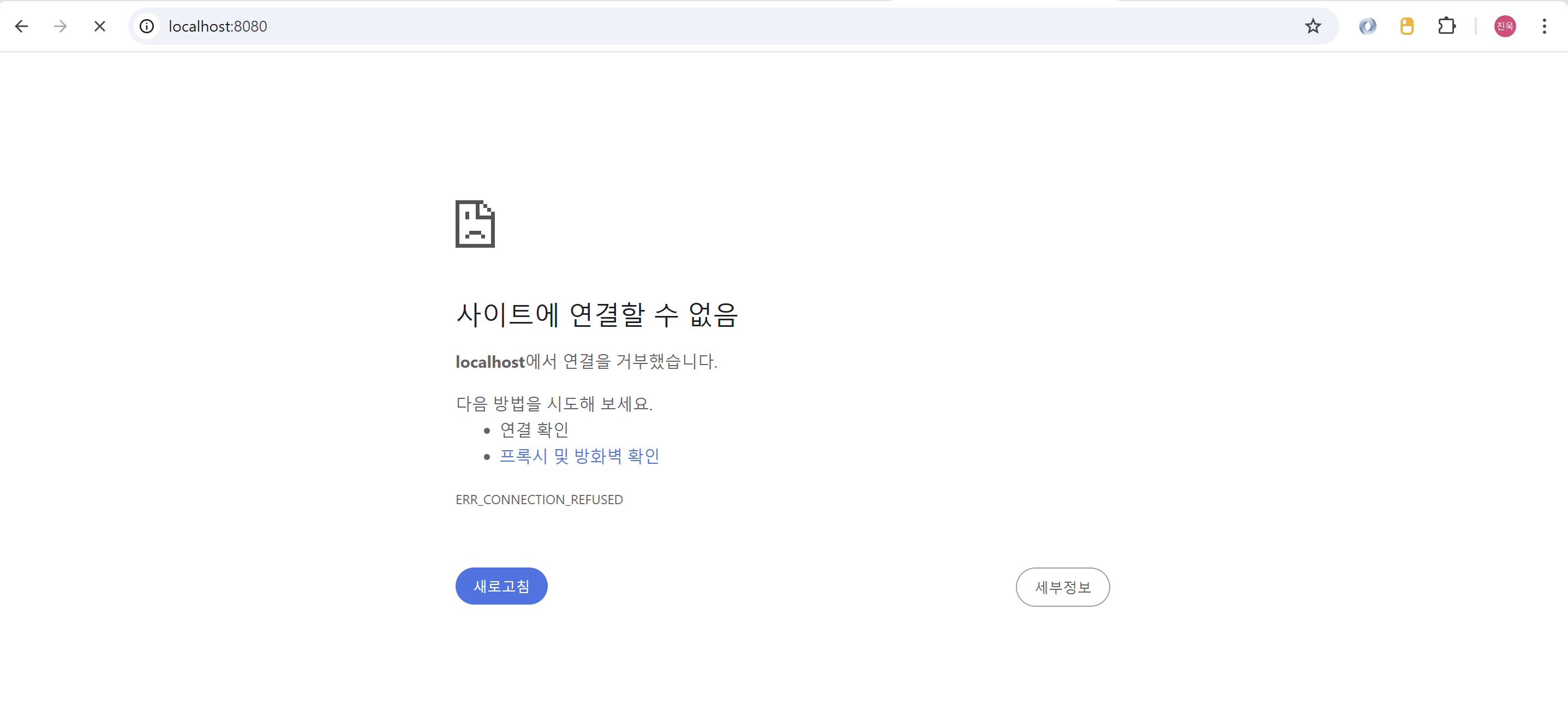Click localhost:8080 address bar field
This screenshot has height=711, width=1568.
[731, 26]
